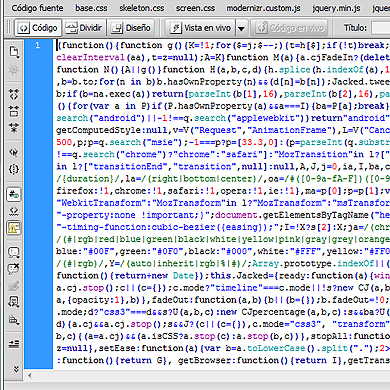Open screen.css related file tab
The height and width of the screenshot is (390, 390).
(x=195, y=8)
